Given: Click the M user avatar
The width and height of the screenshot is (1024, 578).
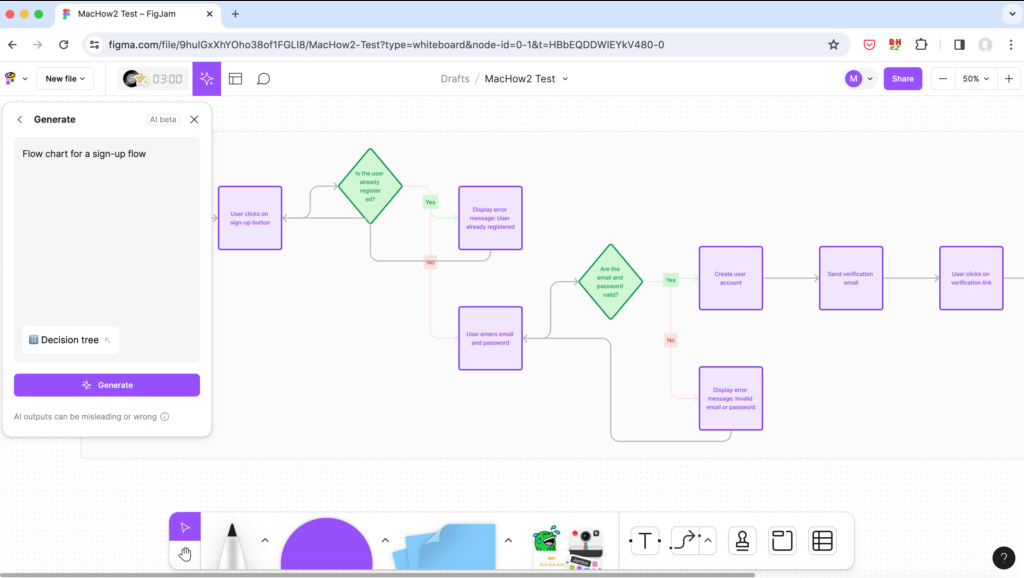Looking at the screenshot, I should (x=853, y=78).
